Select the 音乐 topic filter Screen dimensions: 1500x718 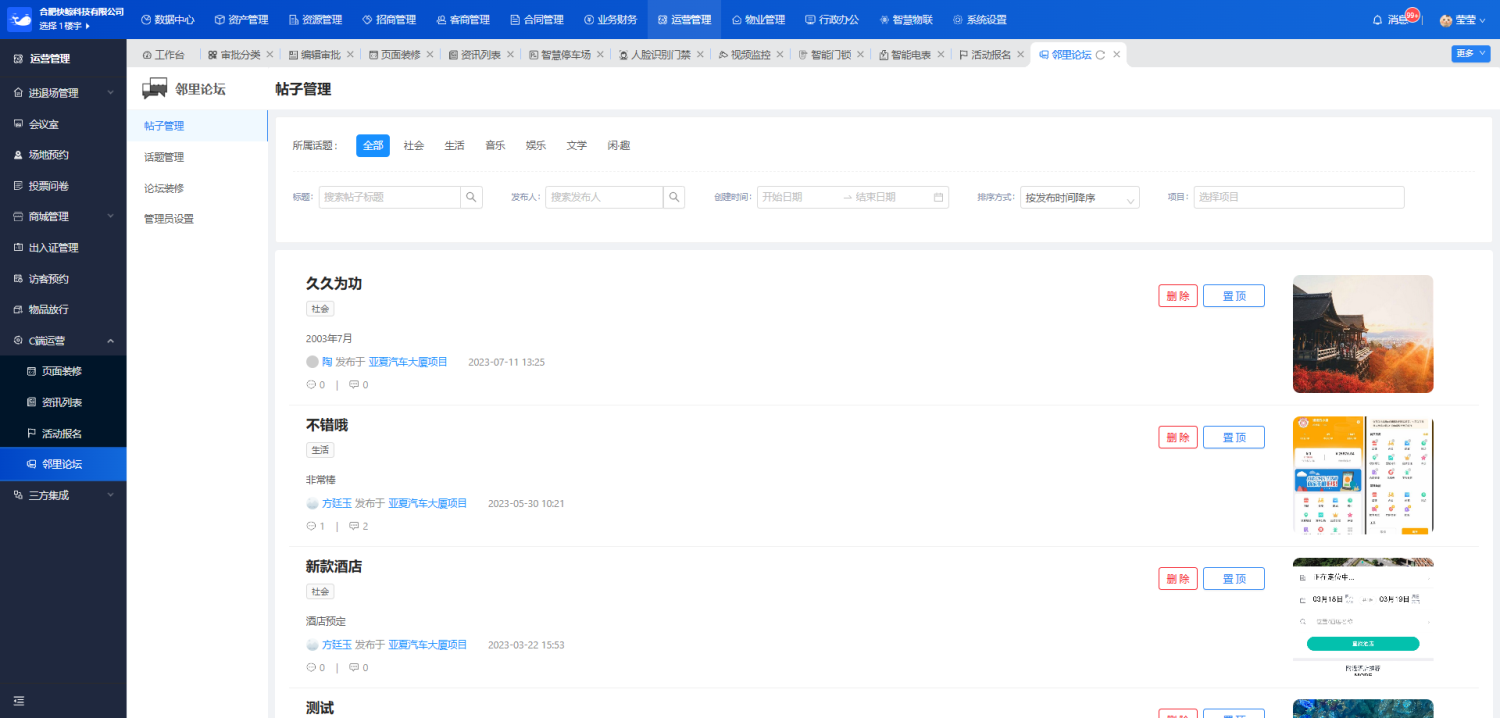tap(495, 145)
